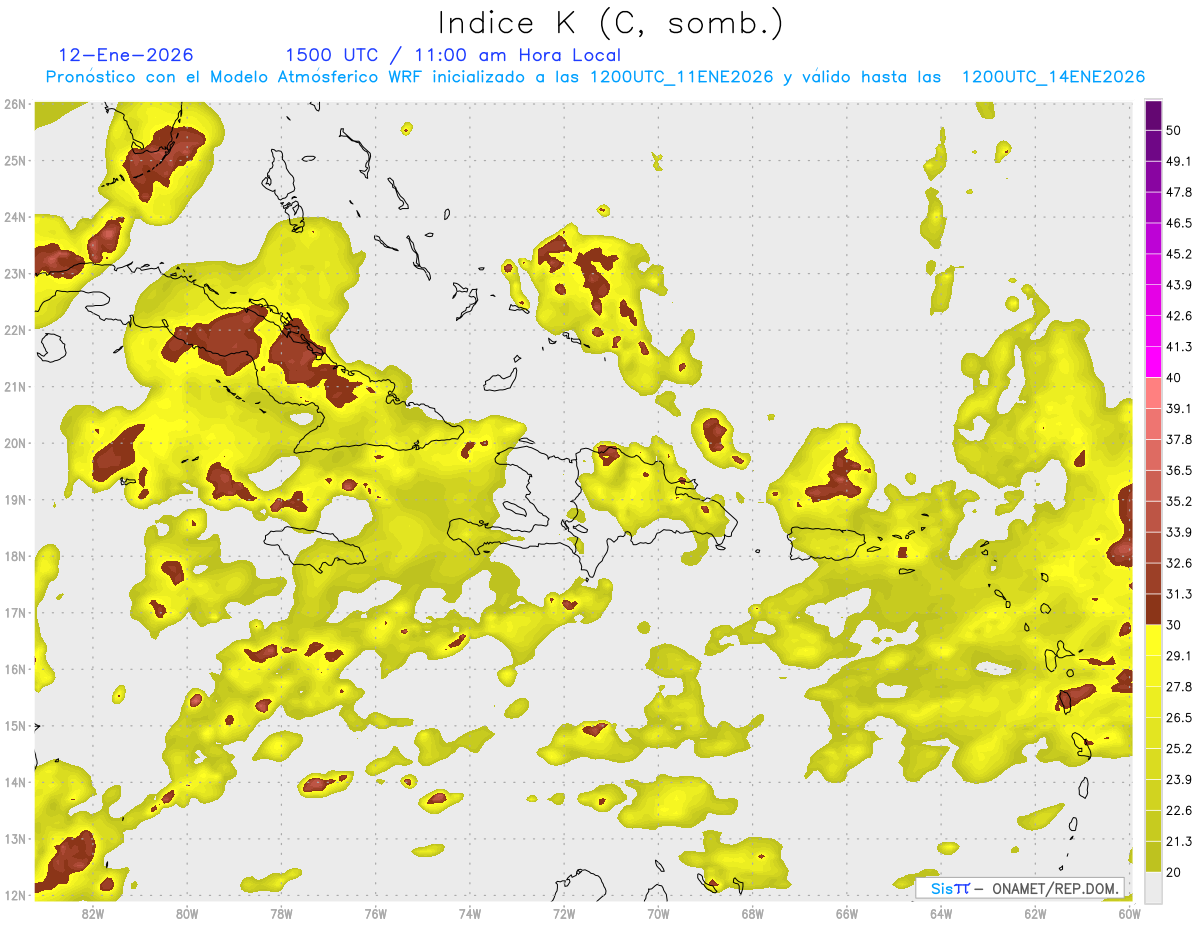The image size is (1200, 927).
Task: Click the latitude axis label '26N'
Action: coord(14,104)
